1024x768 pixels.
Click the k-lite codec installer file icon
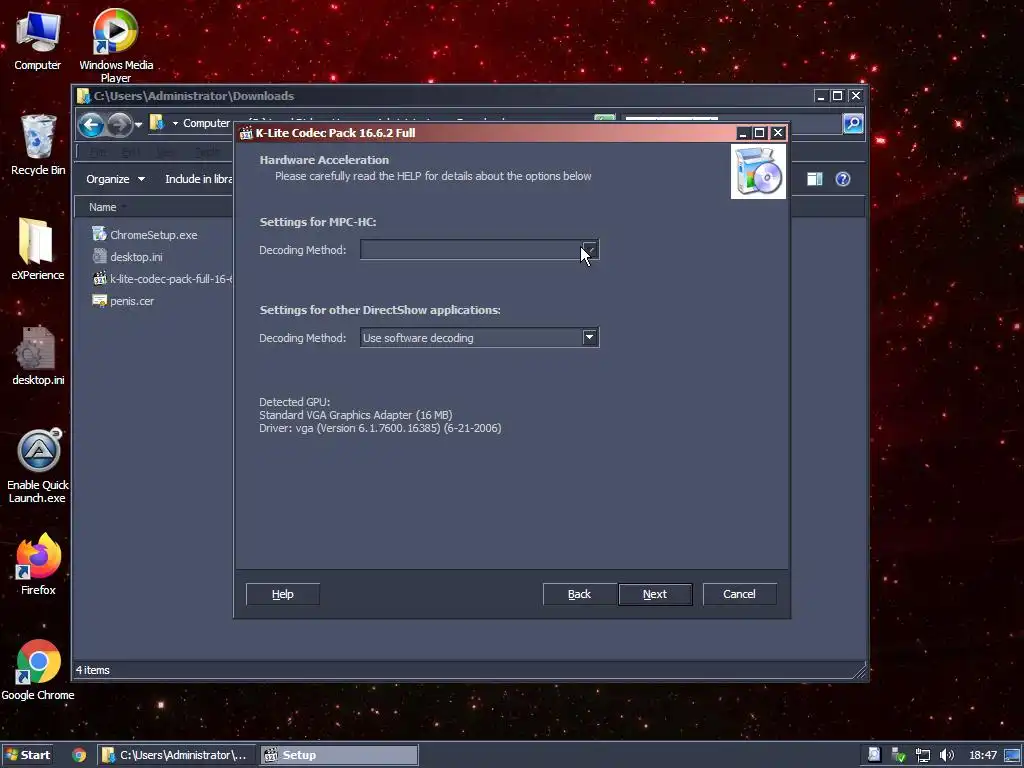click(99, 278)
